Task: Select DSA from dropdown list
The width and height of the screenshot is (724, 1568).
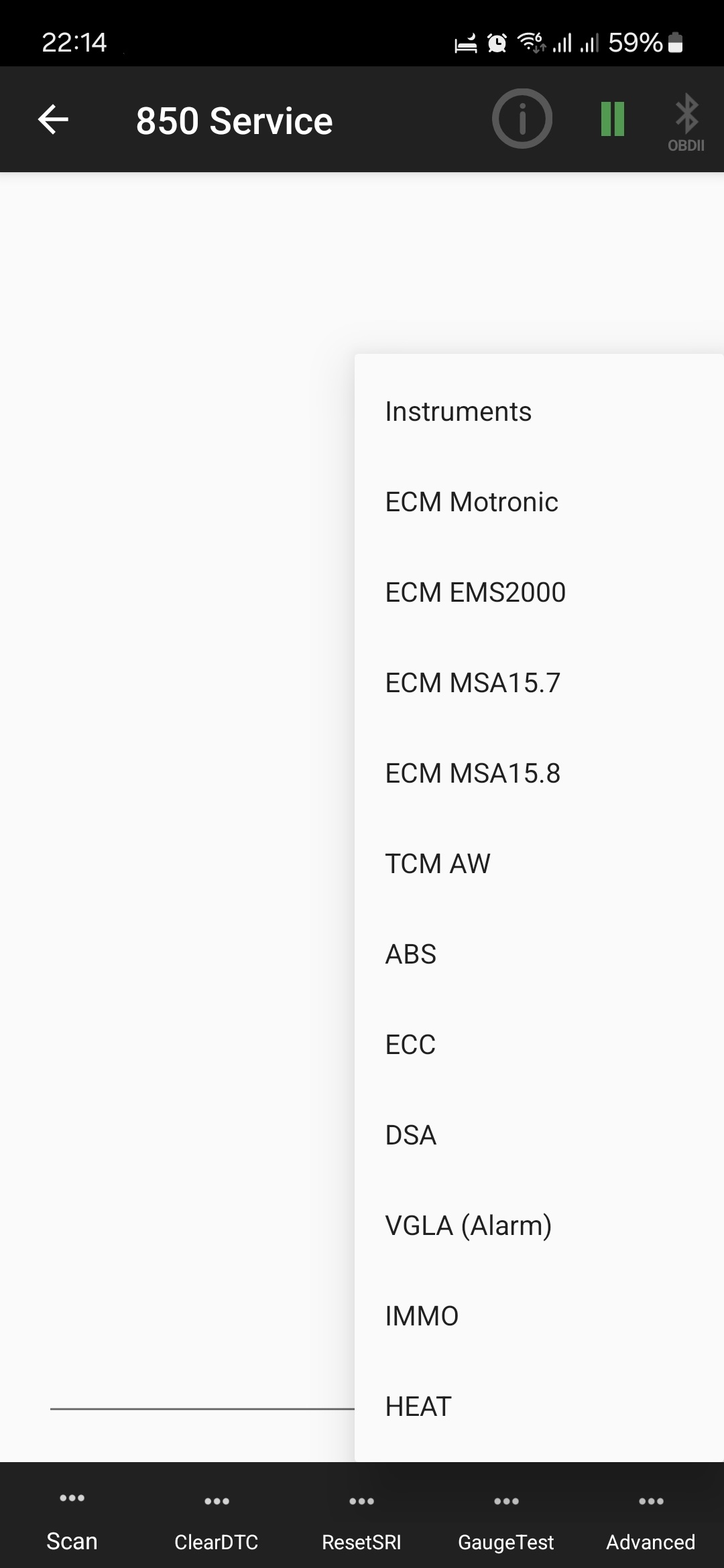Action: tap(411, 1135)
